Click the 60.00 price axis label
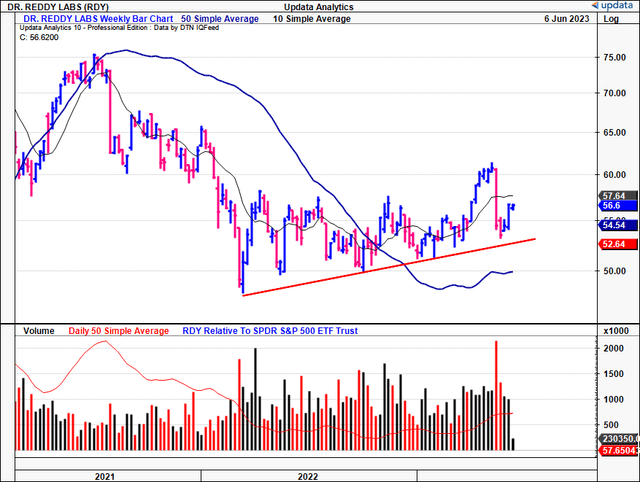The image size is (640, 482). click(x=615, y=175)
